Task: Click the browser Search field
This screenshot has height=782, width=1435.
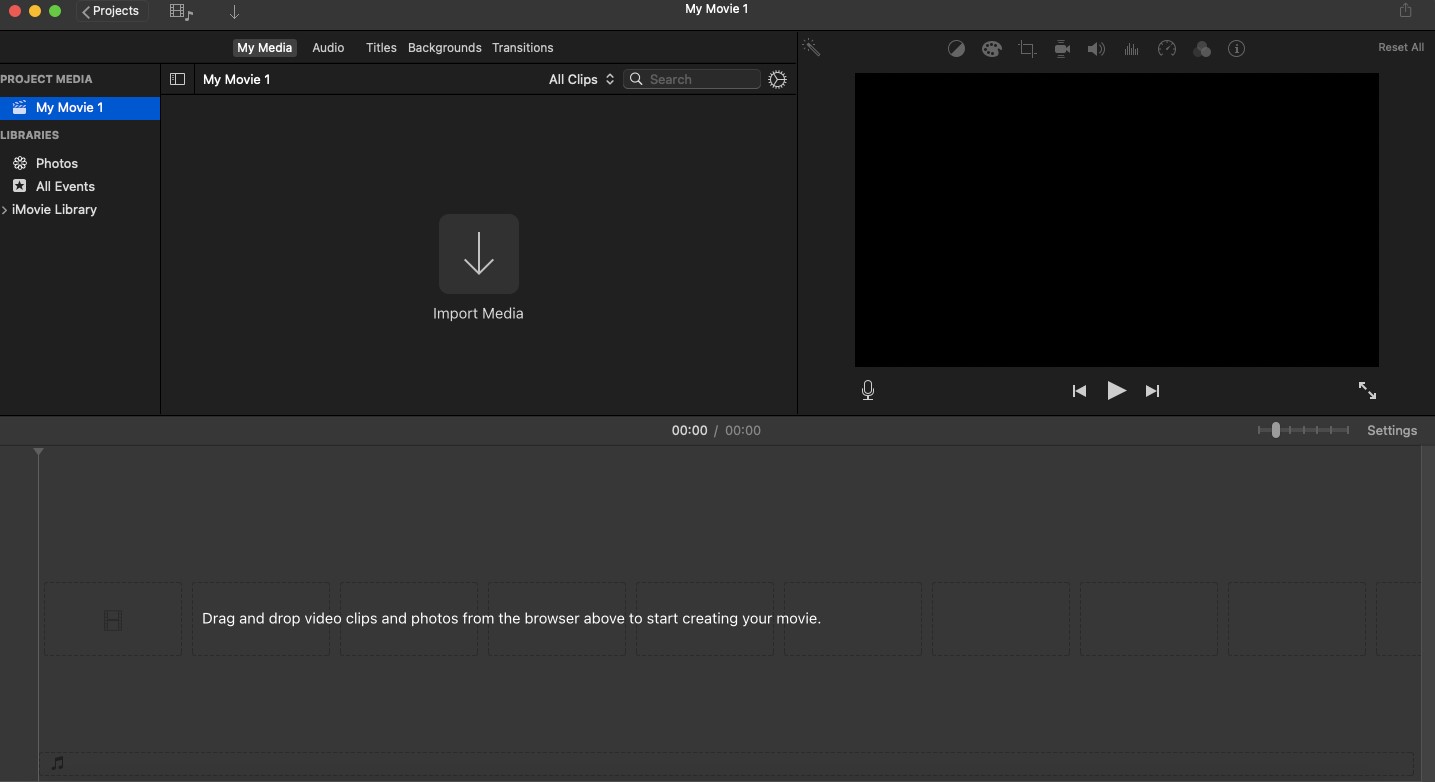Action: 692,79
